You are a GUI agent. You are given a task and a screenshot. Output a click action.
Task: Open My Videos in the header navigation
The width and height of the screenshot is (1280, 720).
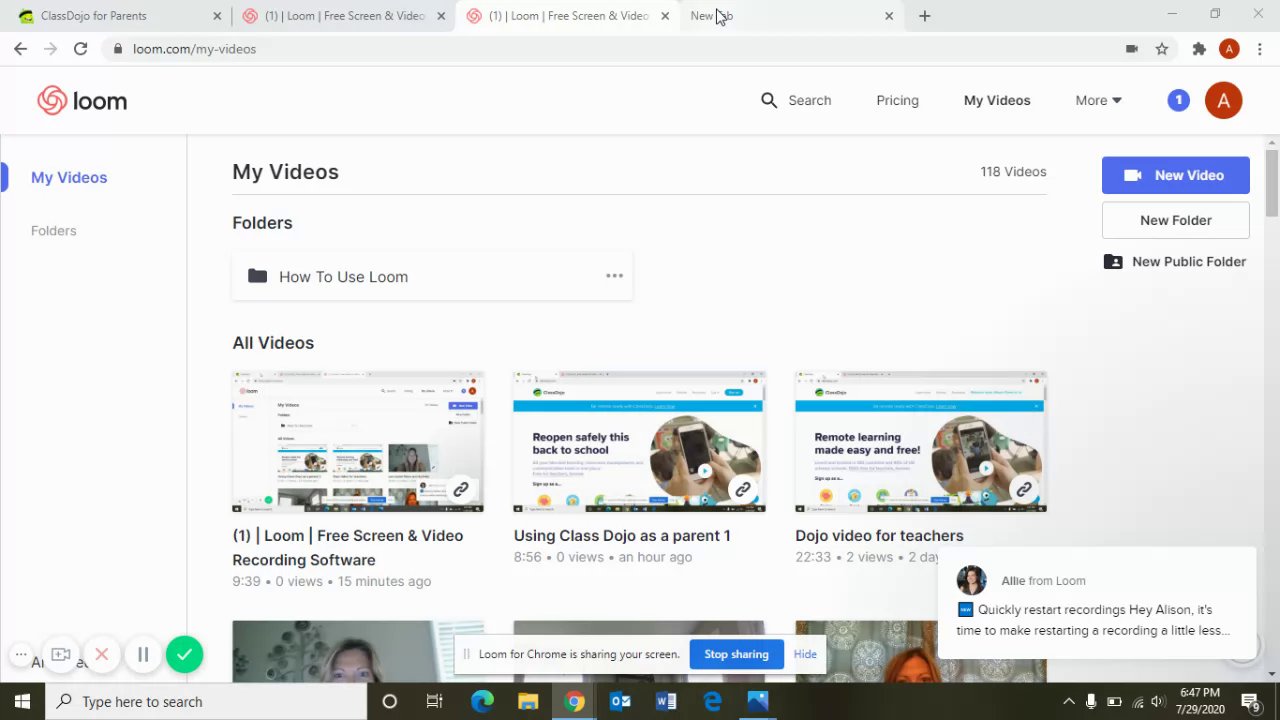[997, 100]
